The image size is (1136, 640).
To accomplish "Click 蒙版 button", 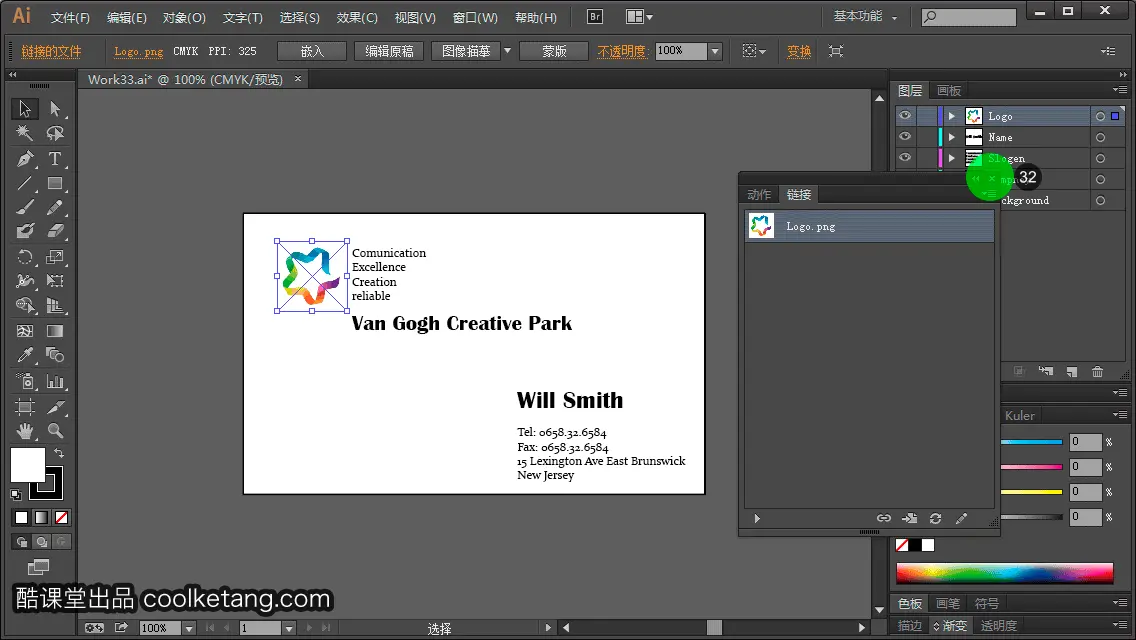I will pyautogui.click(x=554, y=51).
